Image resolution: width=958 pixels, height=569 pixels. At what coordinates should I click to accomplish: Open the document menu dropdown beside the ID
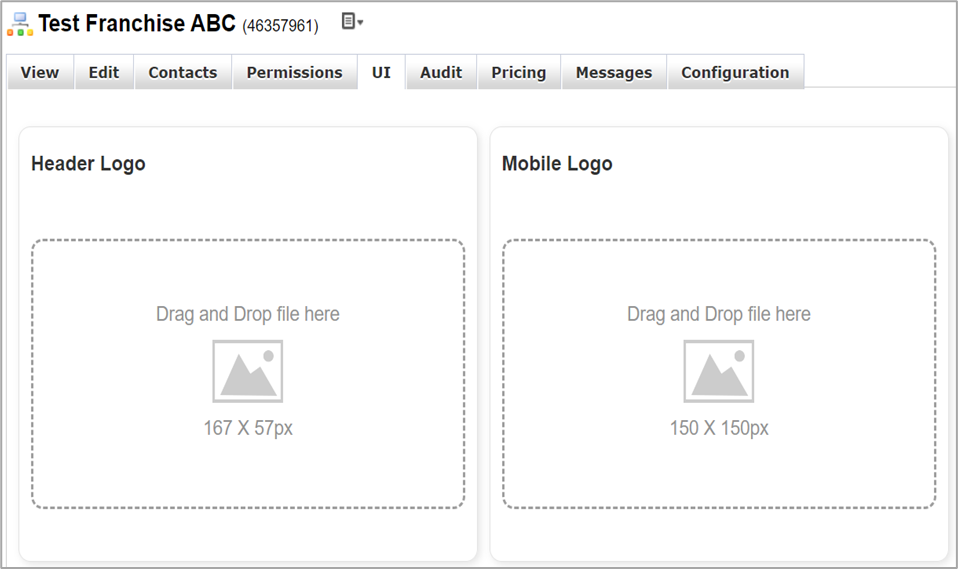352,21
